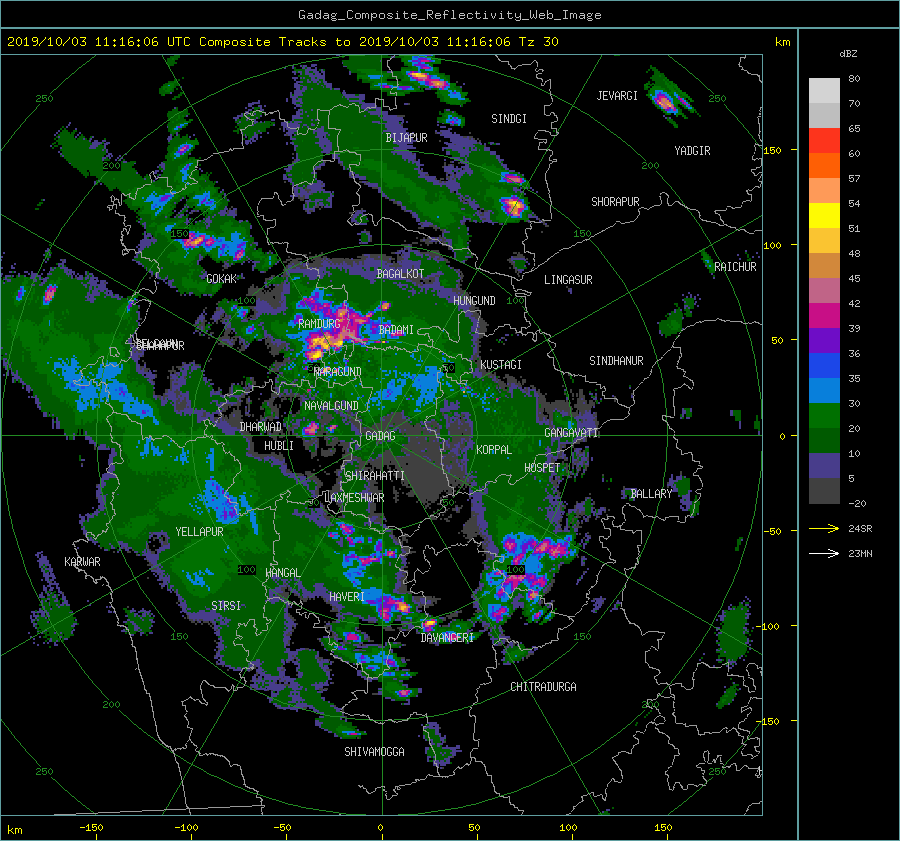Click the SINDGI city label
The width and height of the screenshot is (900, 841).
point(509,119)
